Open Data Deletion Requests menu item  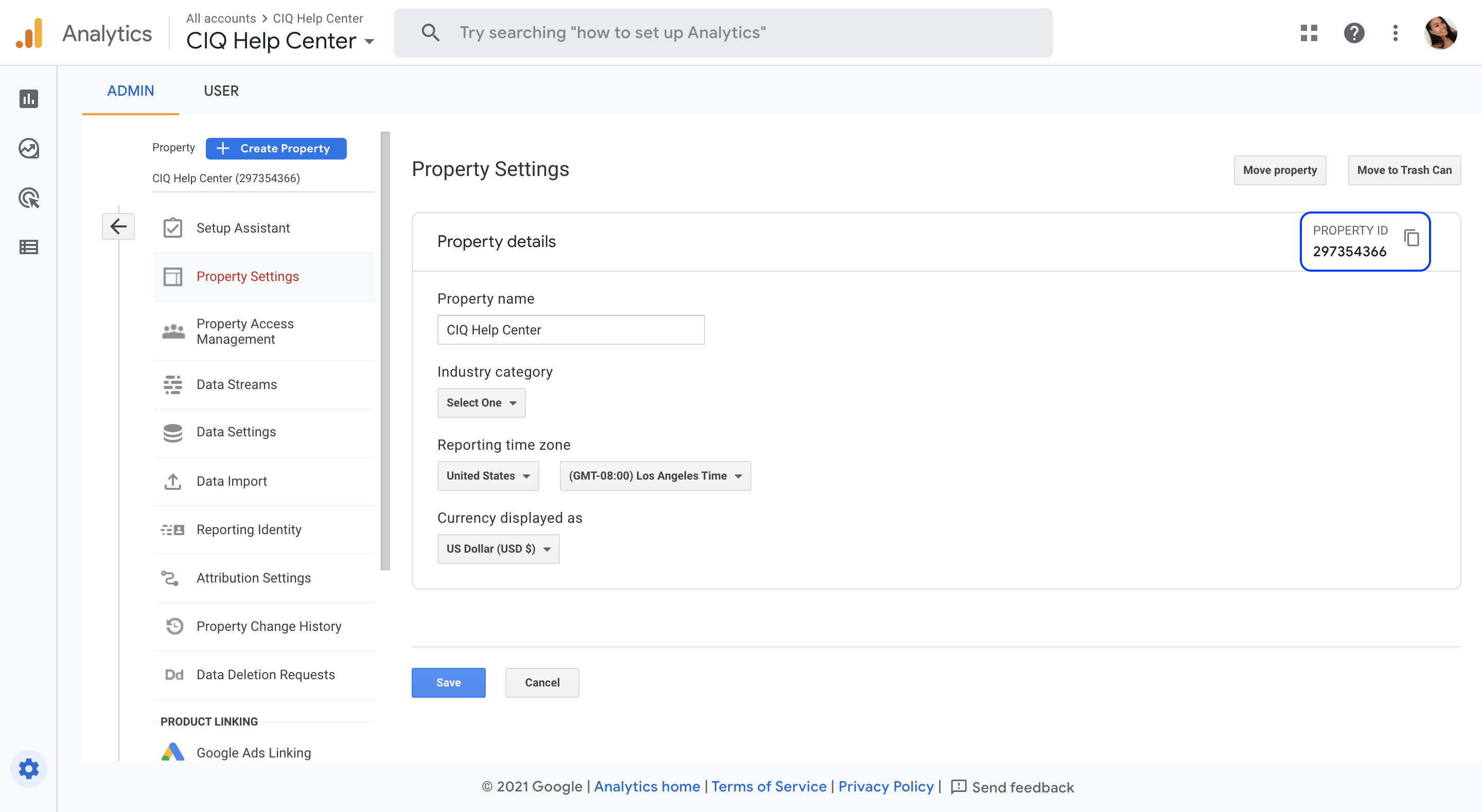(264, 675)
